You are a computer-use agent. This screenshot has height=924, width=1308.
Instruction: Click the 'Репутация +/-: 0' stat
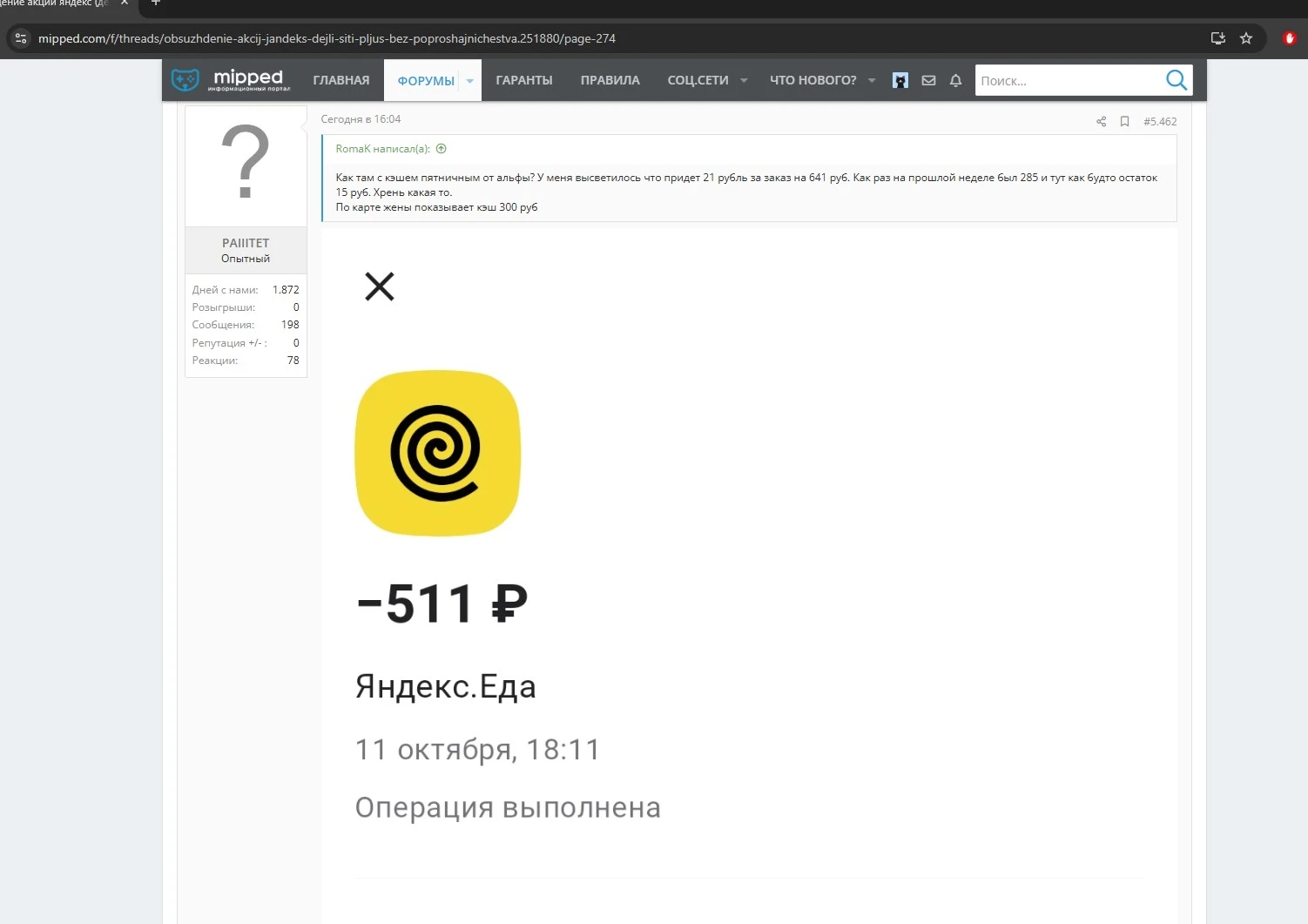click(x=246, y=343)
